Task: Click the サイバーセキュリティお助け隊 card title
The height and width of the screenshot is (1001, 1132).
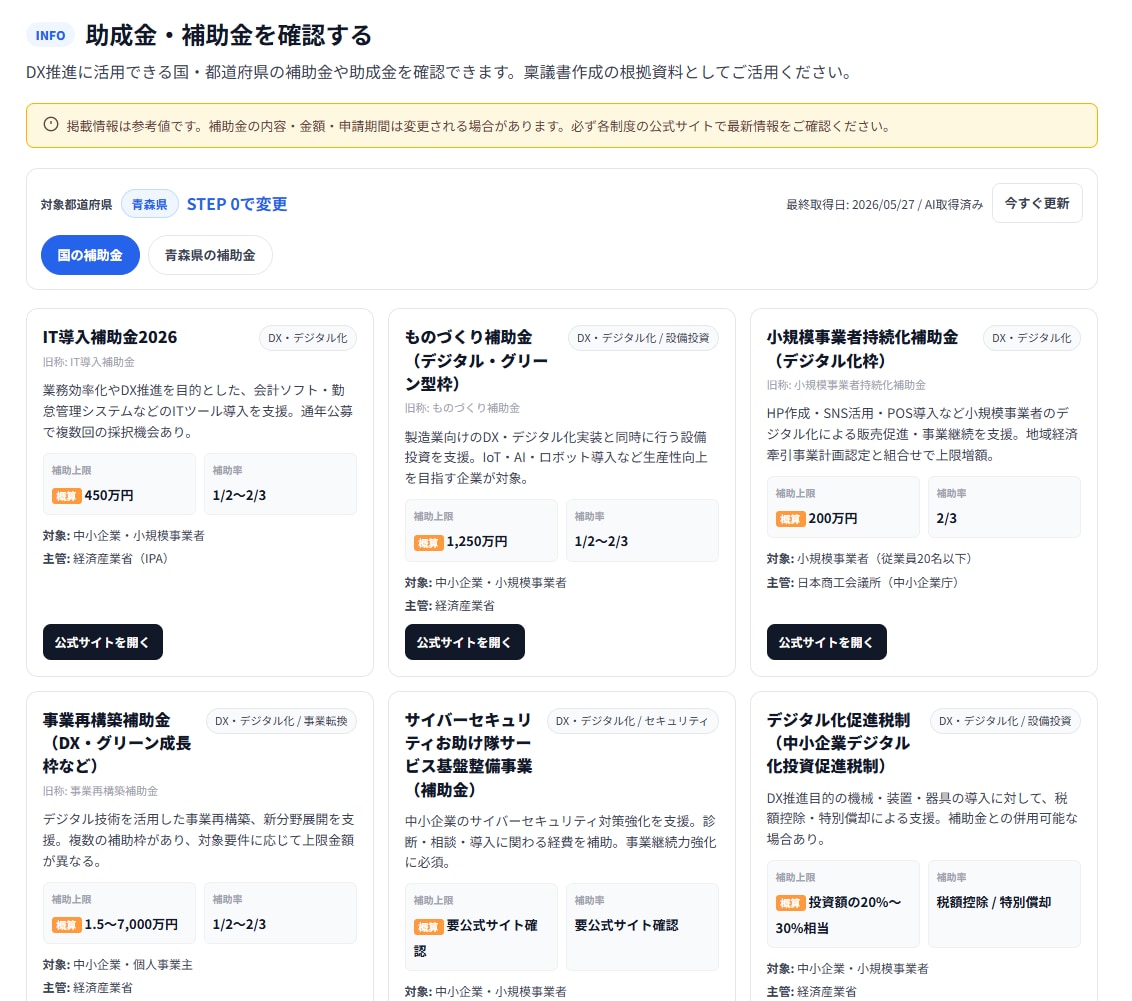Action: [x=468, y=754]
